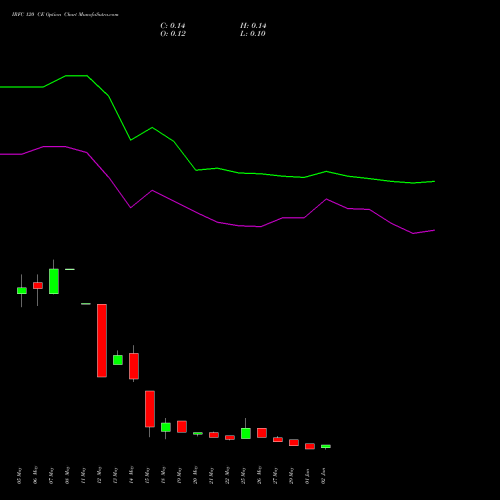Click the green candle for 18 May
Viewport: 500px width, 500px height.
[166, 427]
